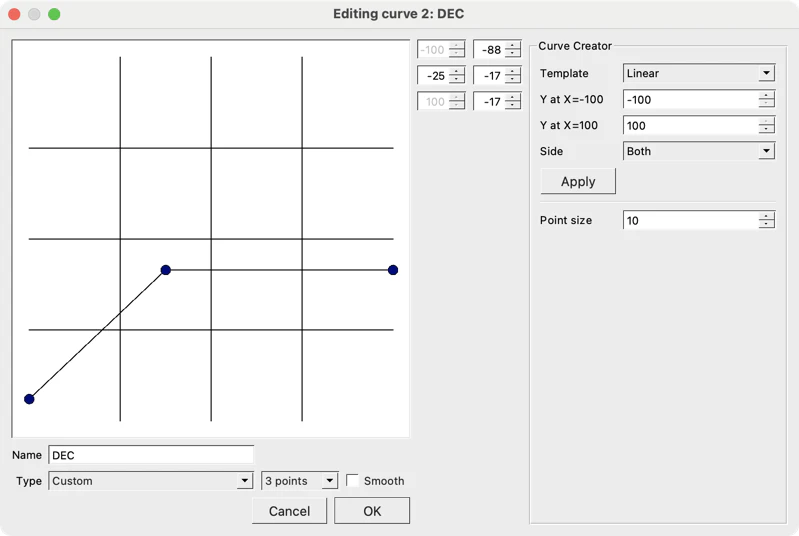This screenshot has height=536, width=799.
Task: Select the rightmost curve point
Action: 393,270
